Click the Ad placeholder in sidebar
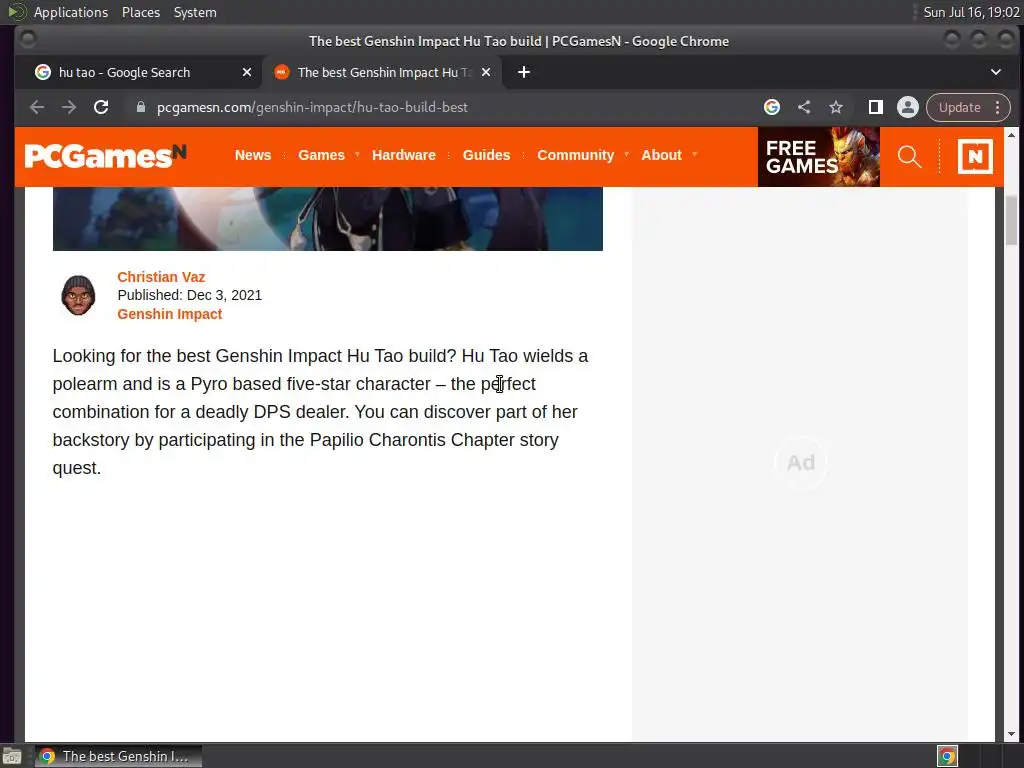Image resolution: width=1024 pixels, height=768 pixels. click(801, 462)
